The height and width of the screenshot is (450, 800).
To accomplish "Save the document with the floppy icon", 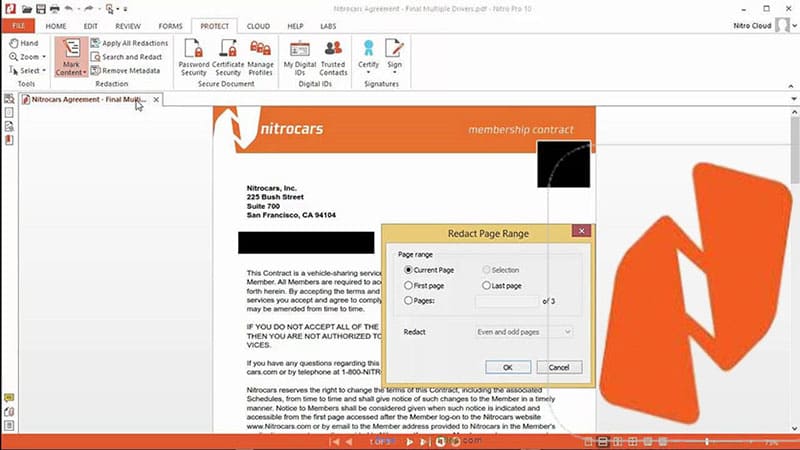I will point(41,9).
